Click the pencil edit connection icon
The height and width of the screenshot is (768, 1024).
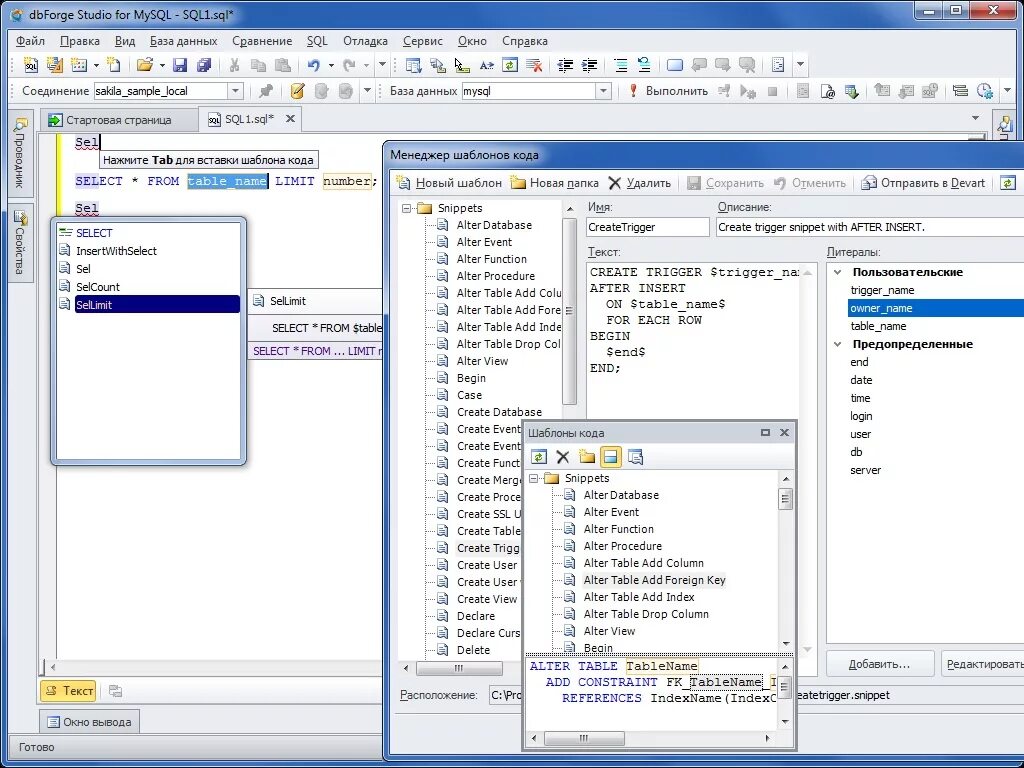[298, 91]
